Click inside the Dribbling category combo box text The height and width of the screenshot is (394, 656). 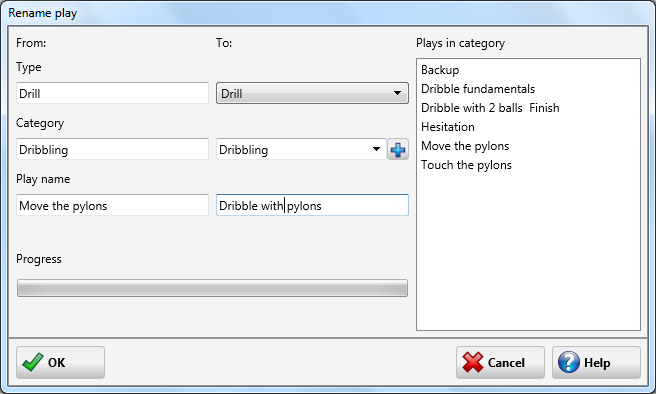tap(243, 150)
